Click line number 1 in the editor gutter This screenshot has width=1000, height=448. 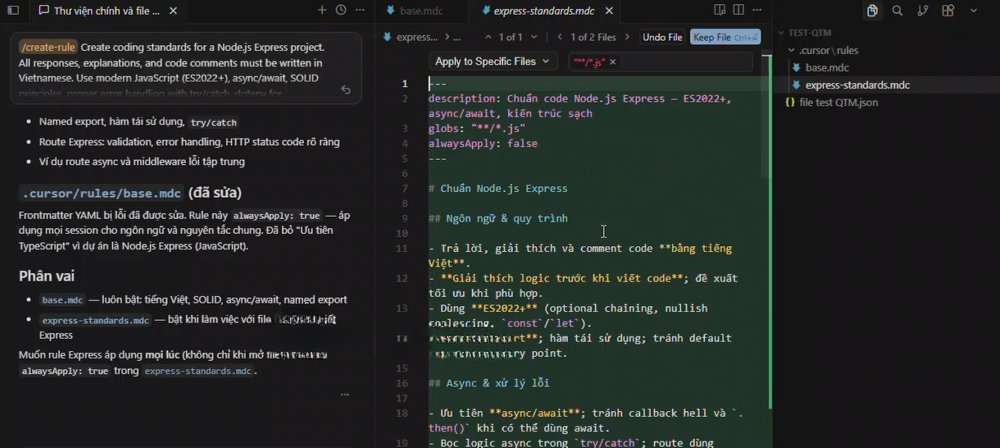click(x=404, y=84)
